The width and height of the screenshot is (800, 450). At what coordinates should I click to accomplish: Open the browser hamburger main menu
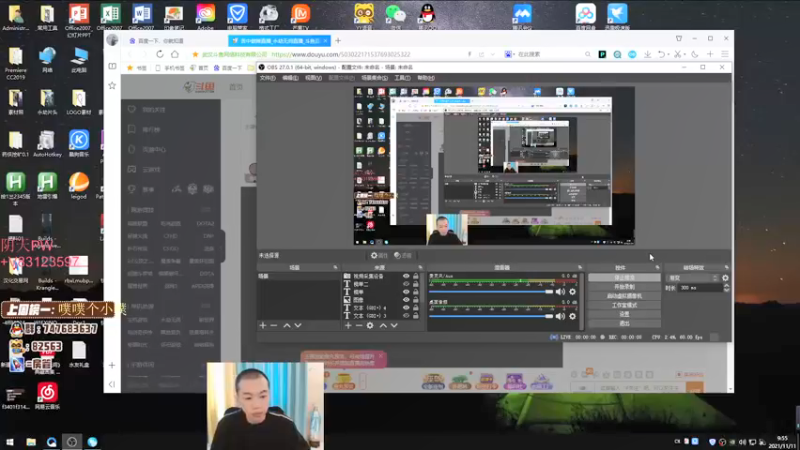pos(725,54)
